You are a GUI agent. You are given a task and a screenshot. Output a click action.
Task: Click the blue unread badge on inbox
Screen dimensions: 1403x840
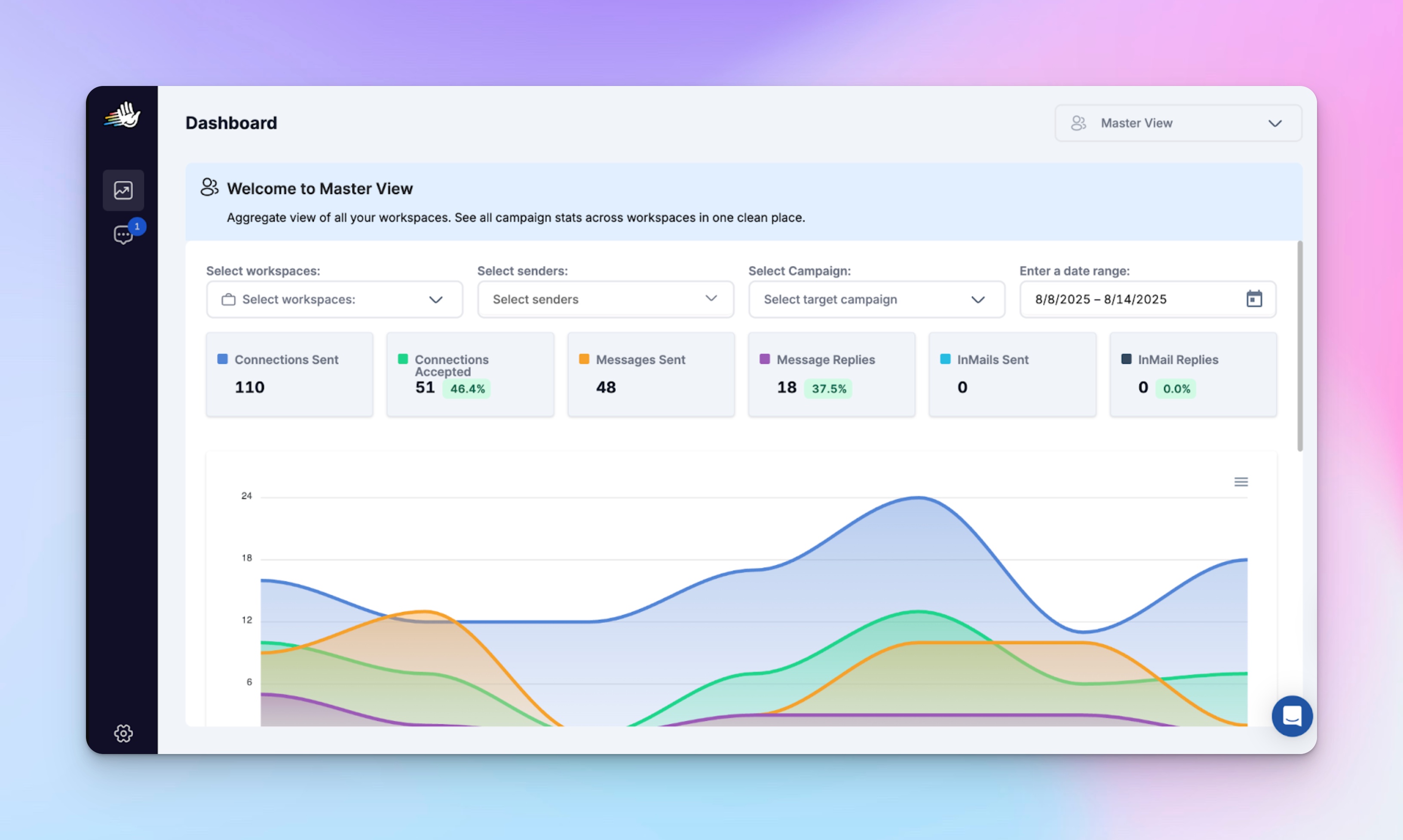pos(137,227)
